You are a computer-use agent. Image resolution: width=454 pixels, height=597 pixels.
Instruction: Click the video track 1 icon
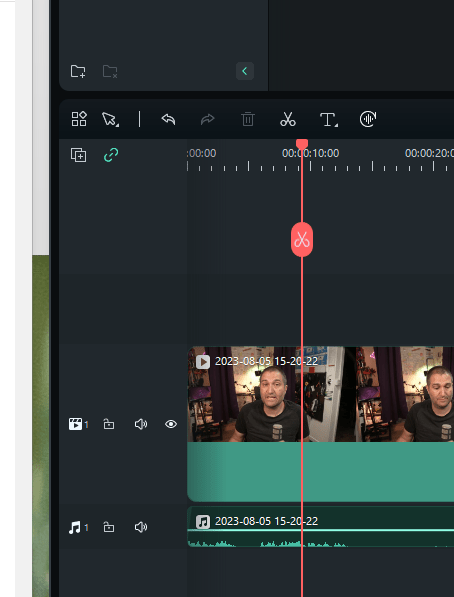point(75,424)
